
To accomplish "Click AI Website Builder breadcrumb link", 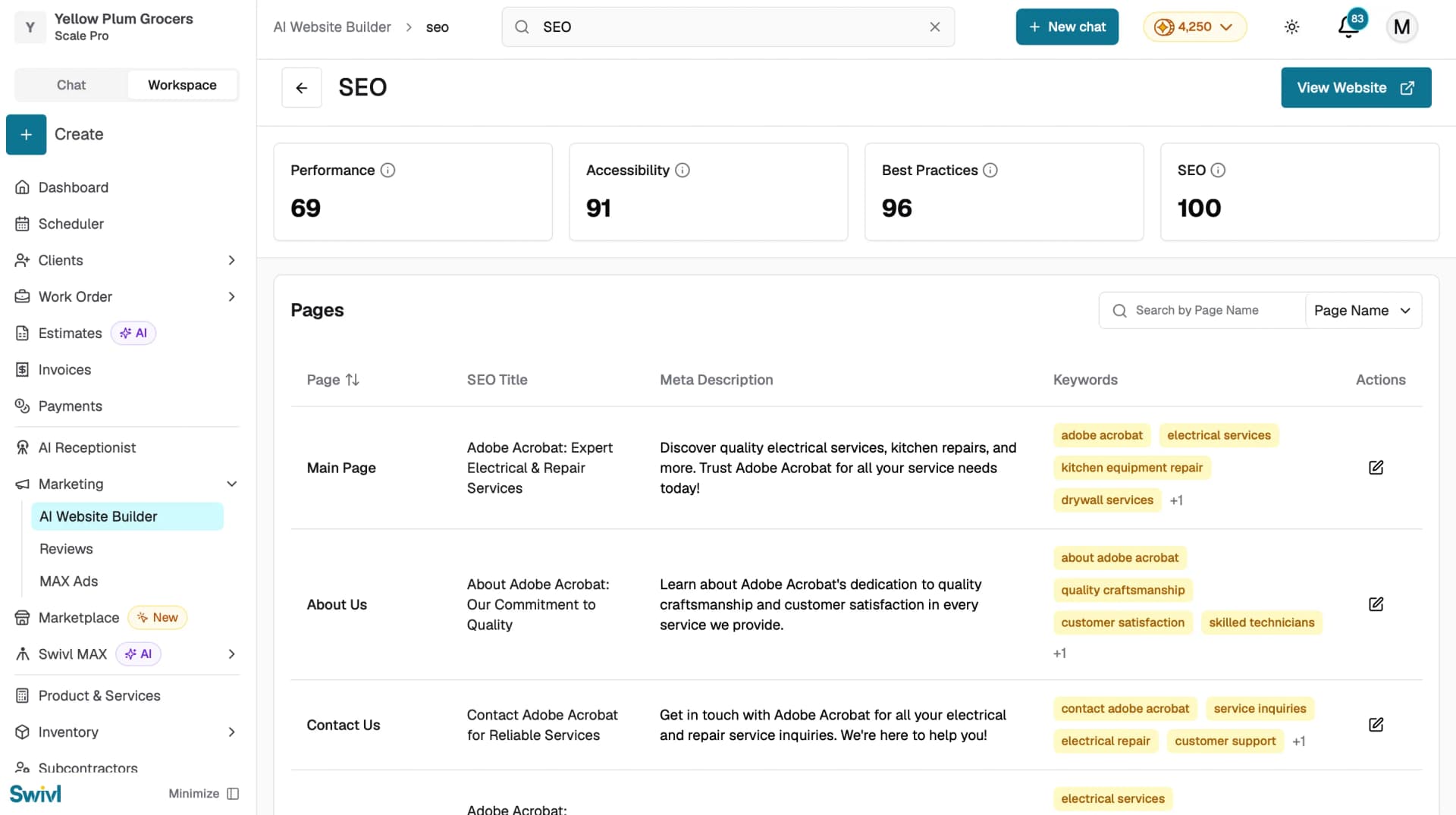I will click(332, 27).
